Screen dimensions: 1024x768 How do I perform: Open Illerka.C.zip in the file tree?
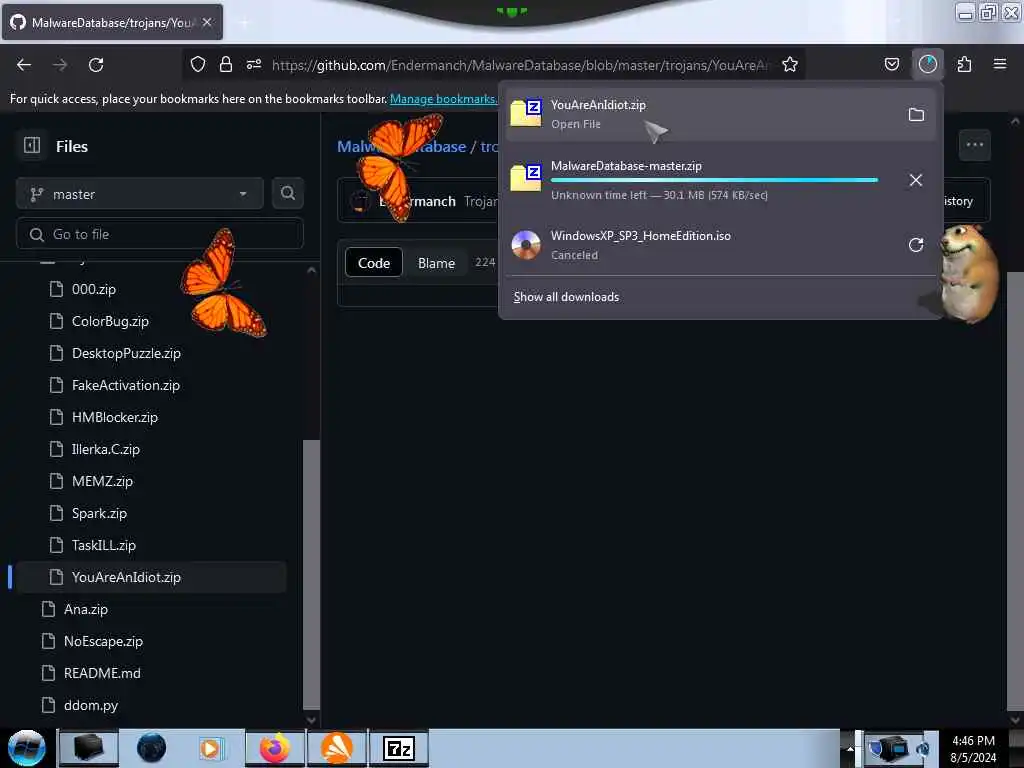(x=106, y=449)
